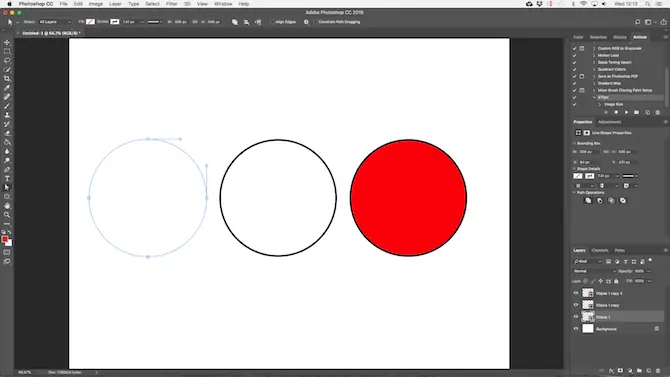The width and height of the screenshot is (670, 377).
Task: Toggle the Align Edges checkbox
Action: point(272,22)
